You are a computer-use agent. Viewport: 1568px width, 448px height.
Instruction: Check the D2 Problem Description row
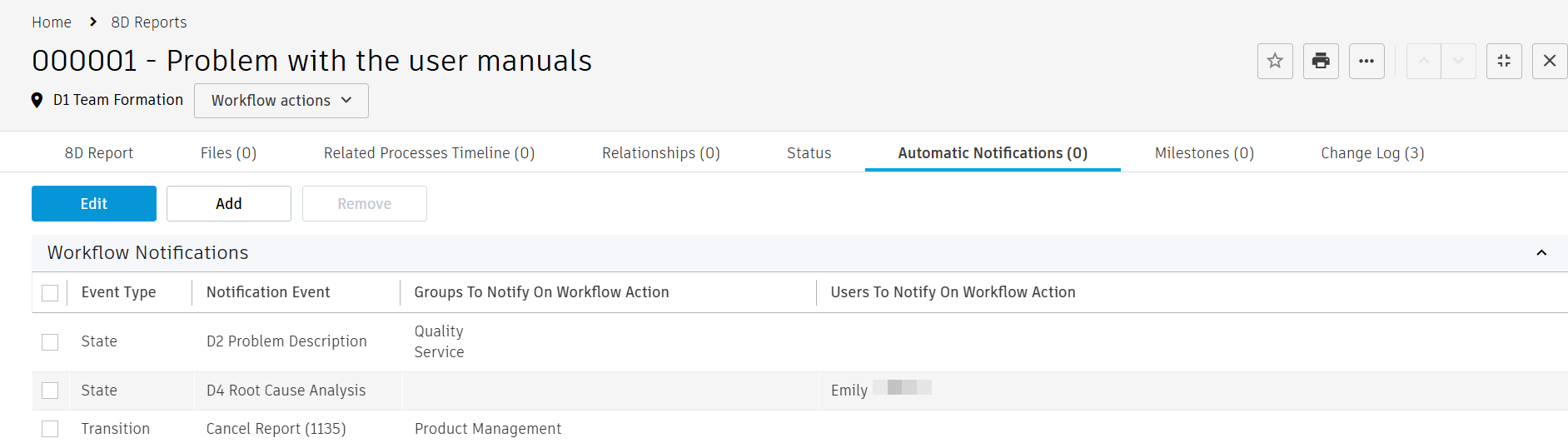tap(50, 342)
